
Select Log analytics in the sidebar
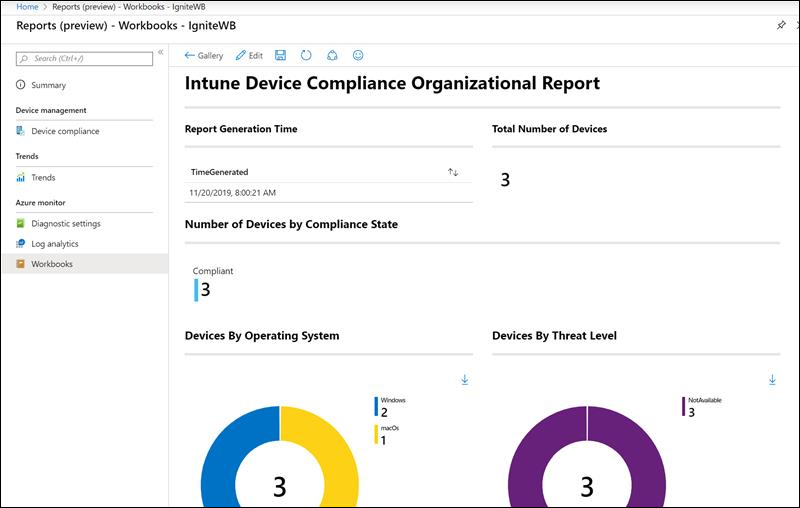click(54, 243)
